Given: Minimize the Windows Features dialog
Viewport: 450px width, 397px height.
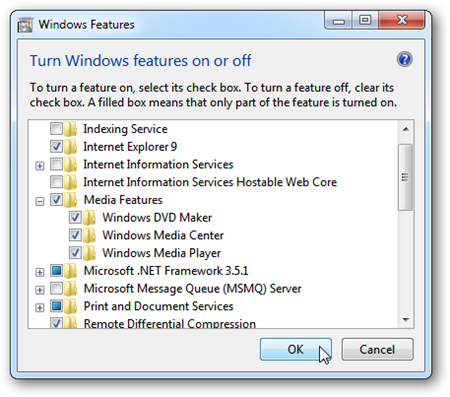Looking at the screenshot, I should tap(338, 21).
